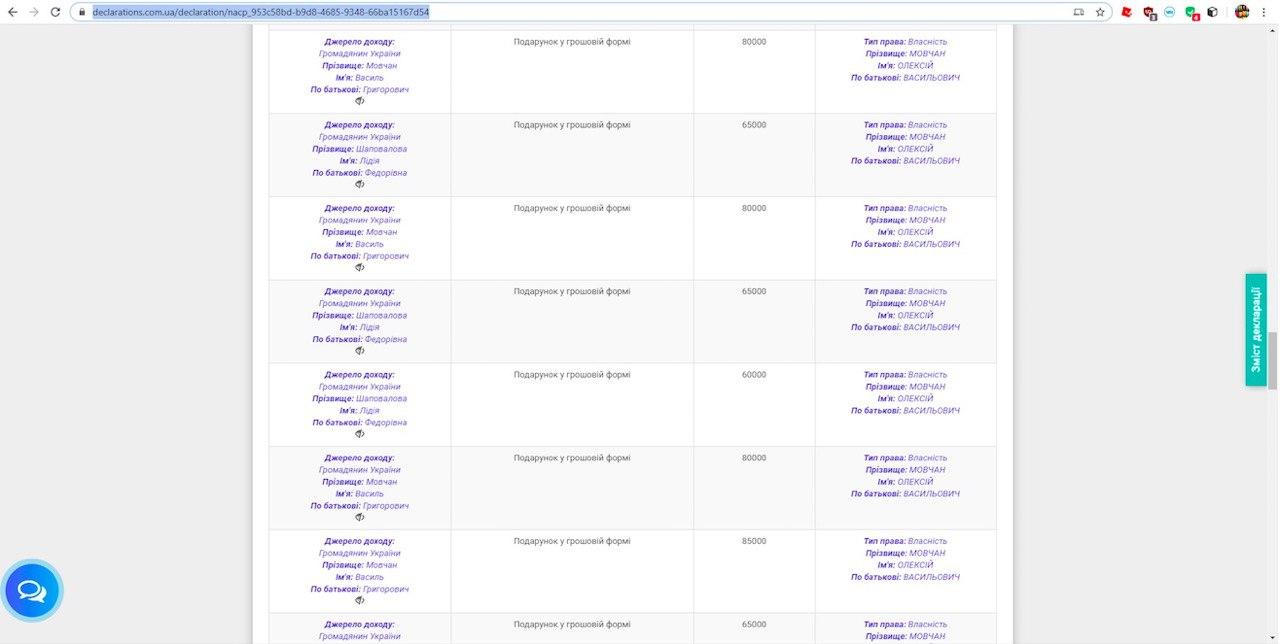1280x644 pixels.
Task: Click the cast/install icon in address bar
Action: [x=1078, y=12]
